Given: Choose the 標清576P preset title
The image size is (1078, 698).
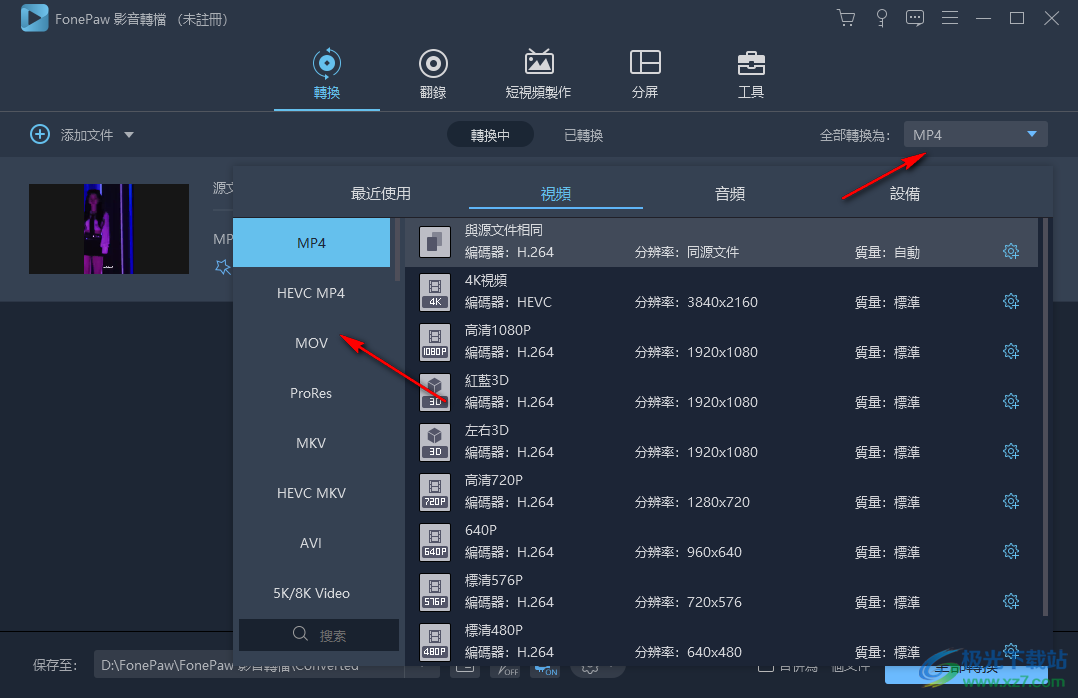Looking at the screenshot, I should click(494, 580).
